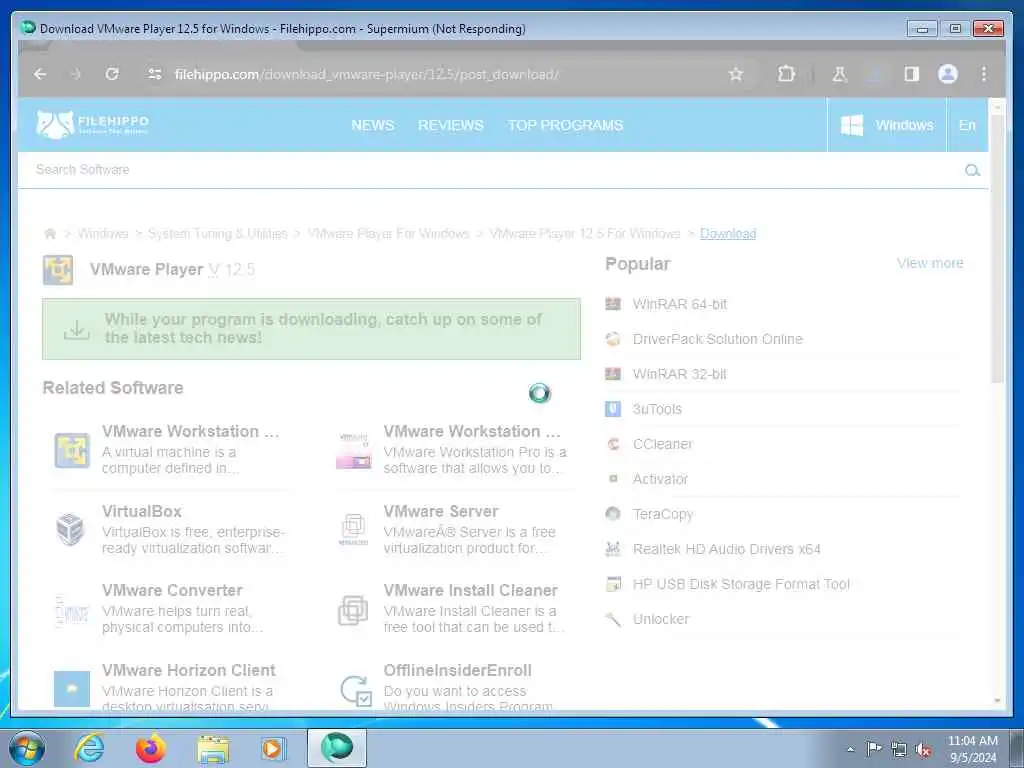Click the CCleaner icon in Popular list
The height and width of the screenshot is (768, 1024).
613,444
